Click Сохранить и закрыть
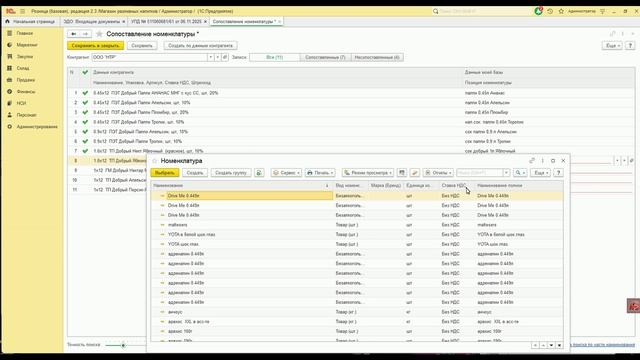Image resolution: width=640 pixels, height=360 pixels. 96,46
